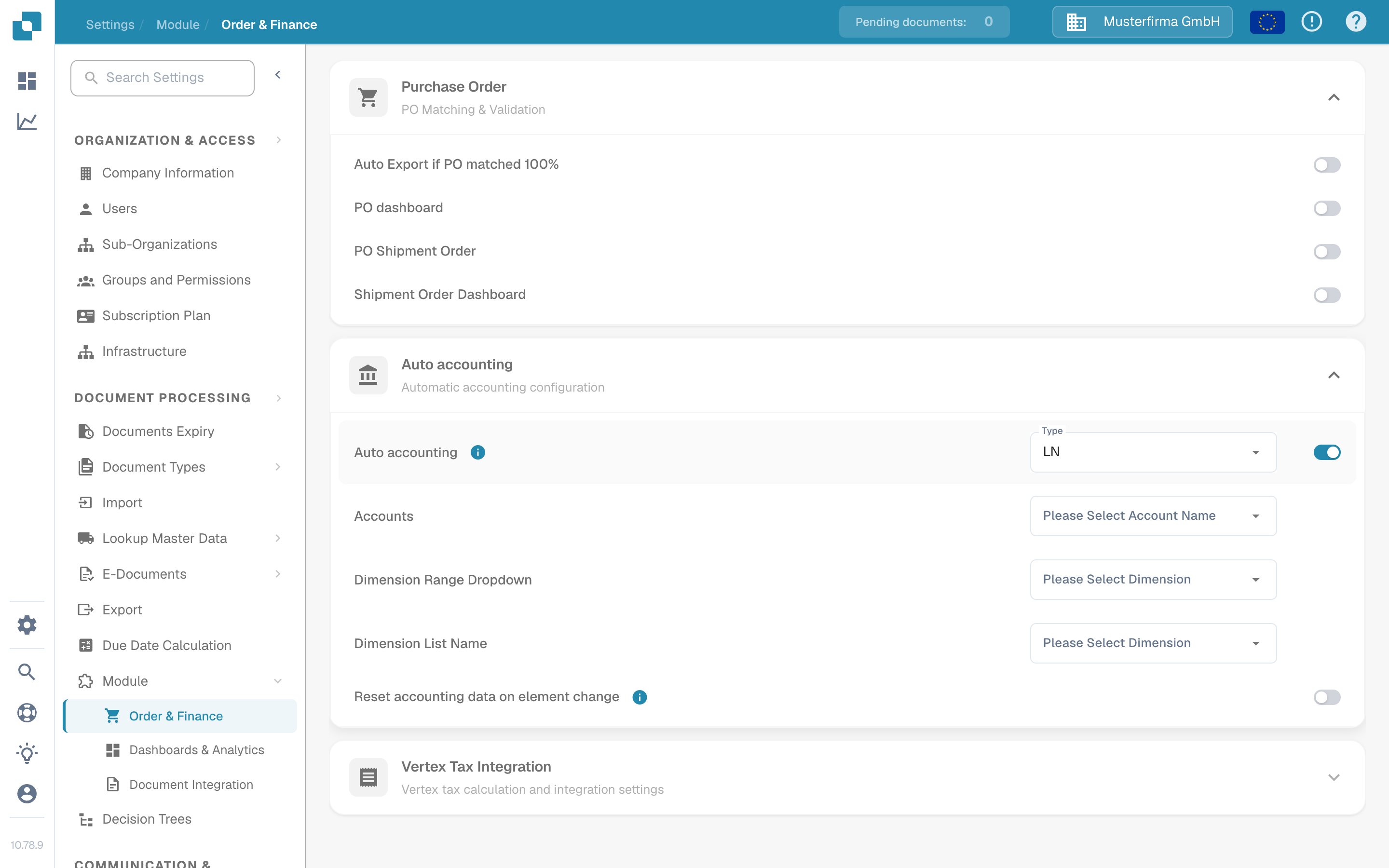Open the dashboard grid icon in left rail

click(x=27, y=81)
